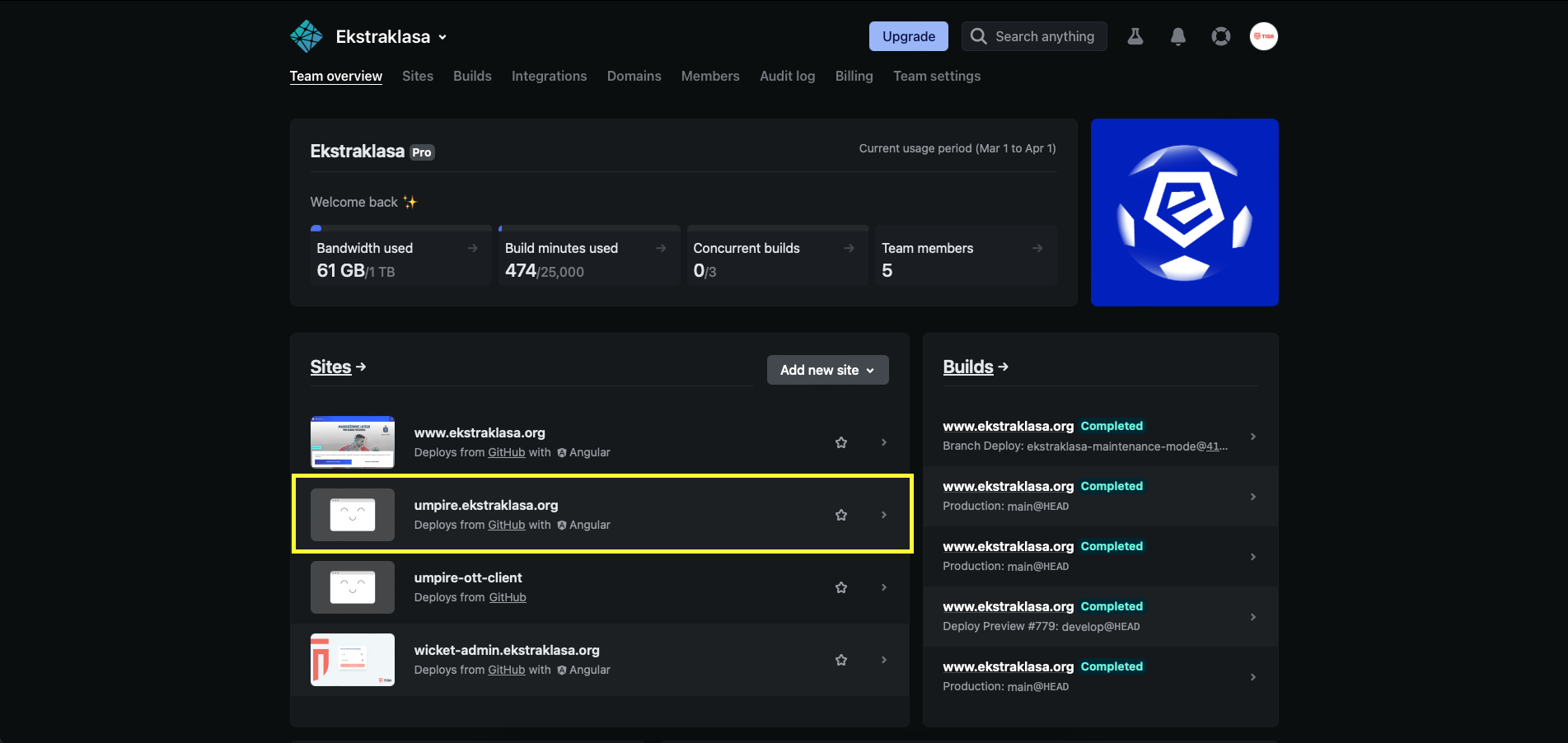Click the wicket-admin.ekstraklasa.org thumbnail
This screenshot has width=1568, height=743.
click(x=353, y=660)
